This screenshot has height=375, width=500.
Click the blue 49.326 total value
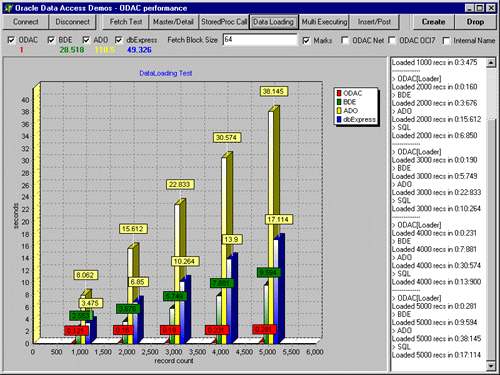[x=139, y=50]
